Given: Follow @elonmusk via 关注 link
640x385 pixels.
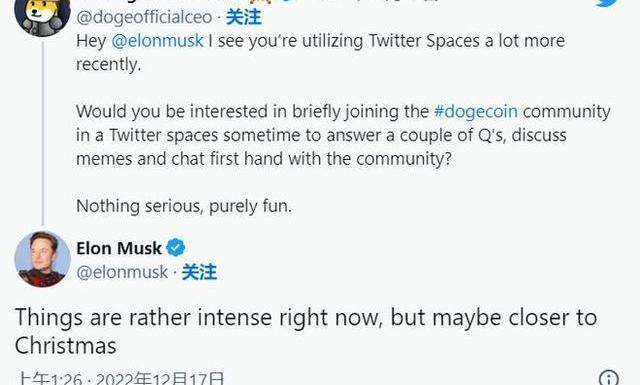Looking at the screenshot, I should 199,272.
